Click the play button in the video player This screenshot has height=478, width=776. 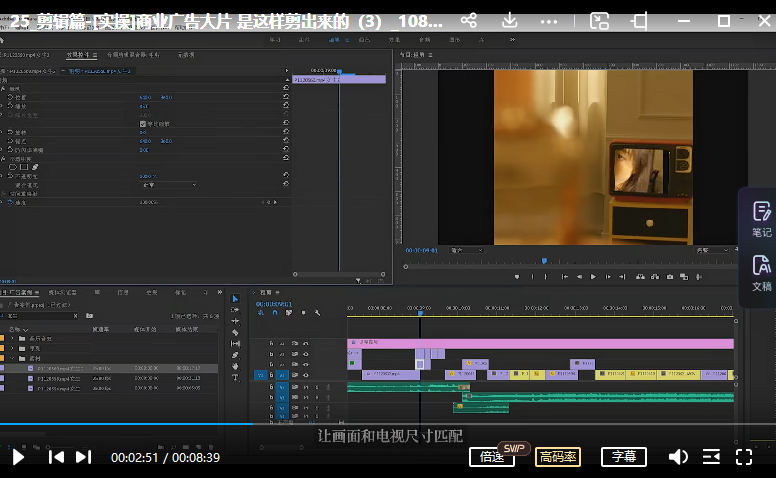(x=18, y=457)
